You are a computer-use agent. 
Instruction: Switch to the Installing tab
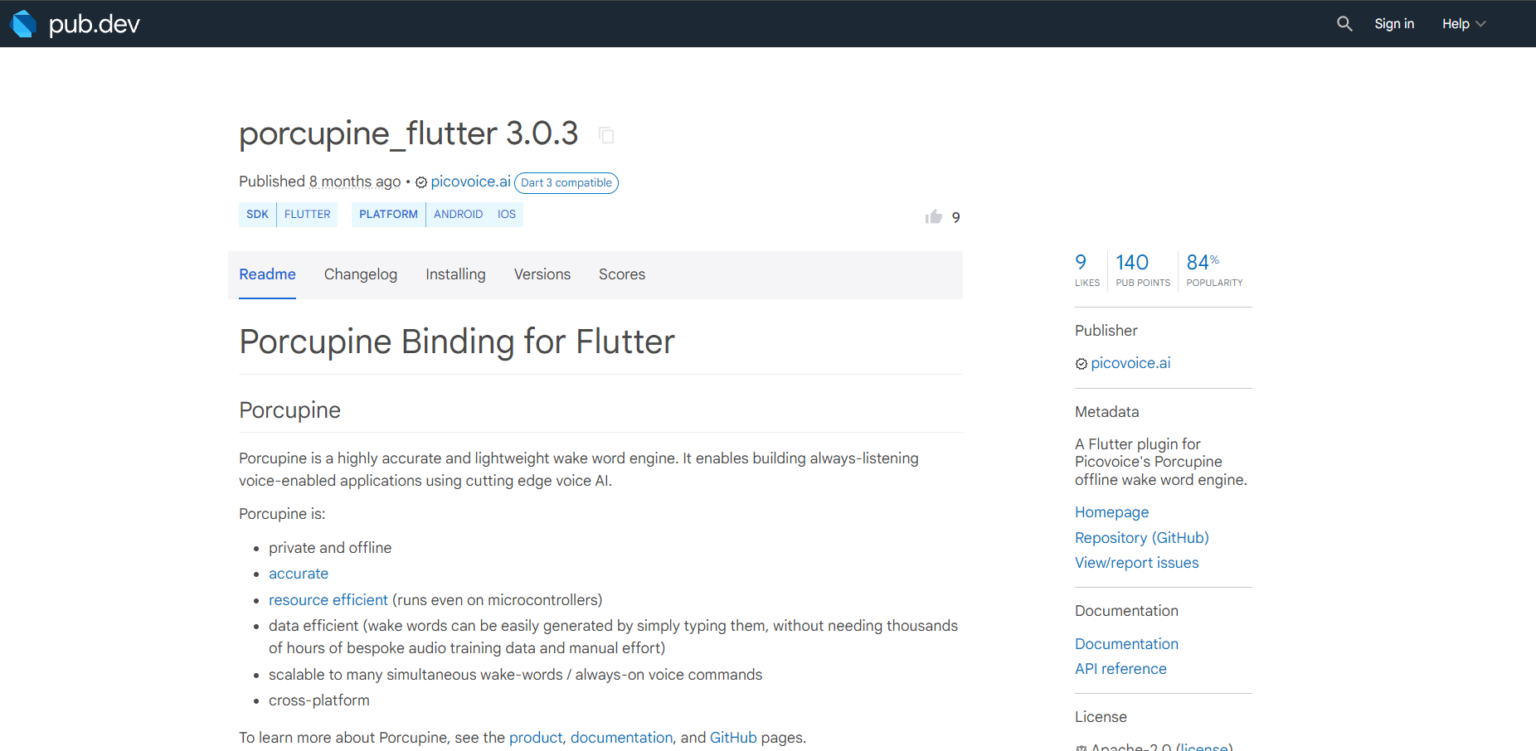pos(455,274)
